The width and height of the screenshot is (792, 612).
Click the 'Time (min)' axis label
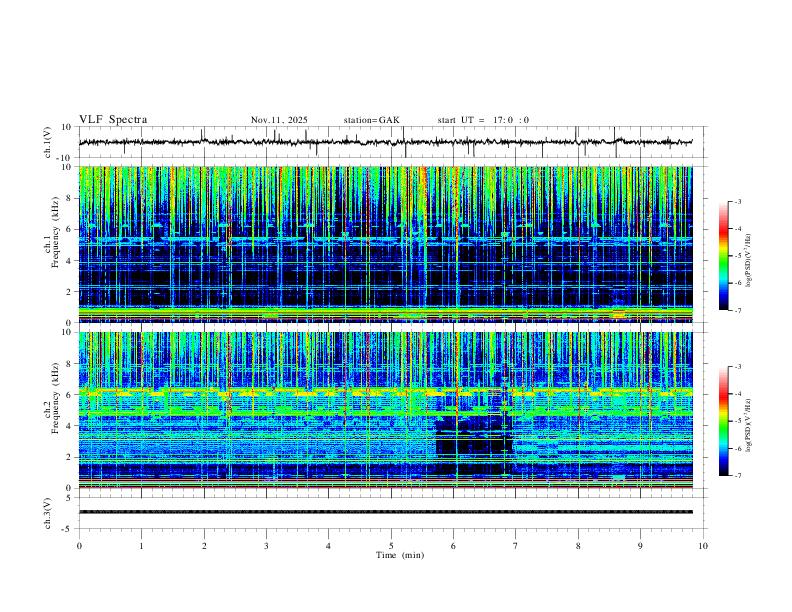click(x=400, y=555)
